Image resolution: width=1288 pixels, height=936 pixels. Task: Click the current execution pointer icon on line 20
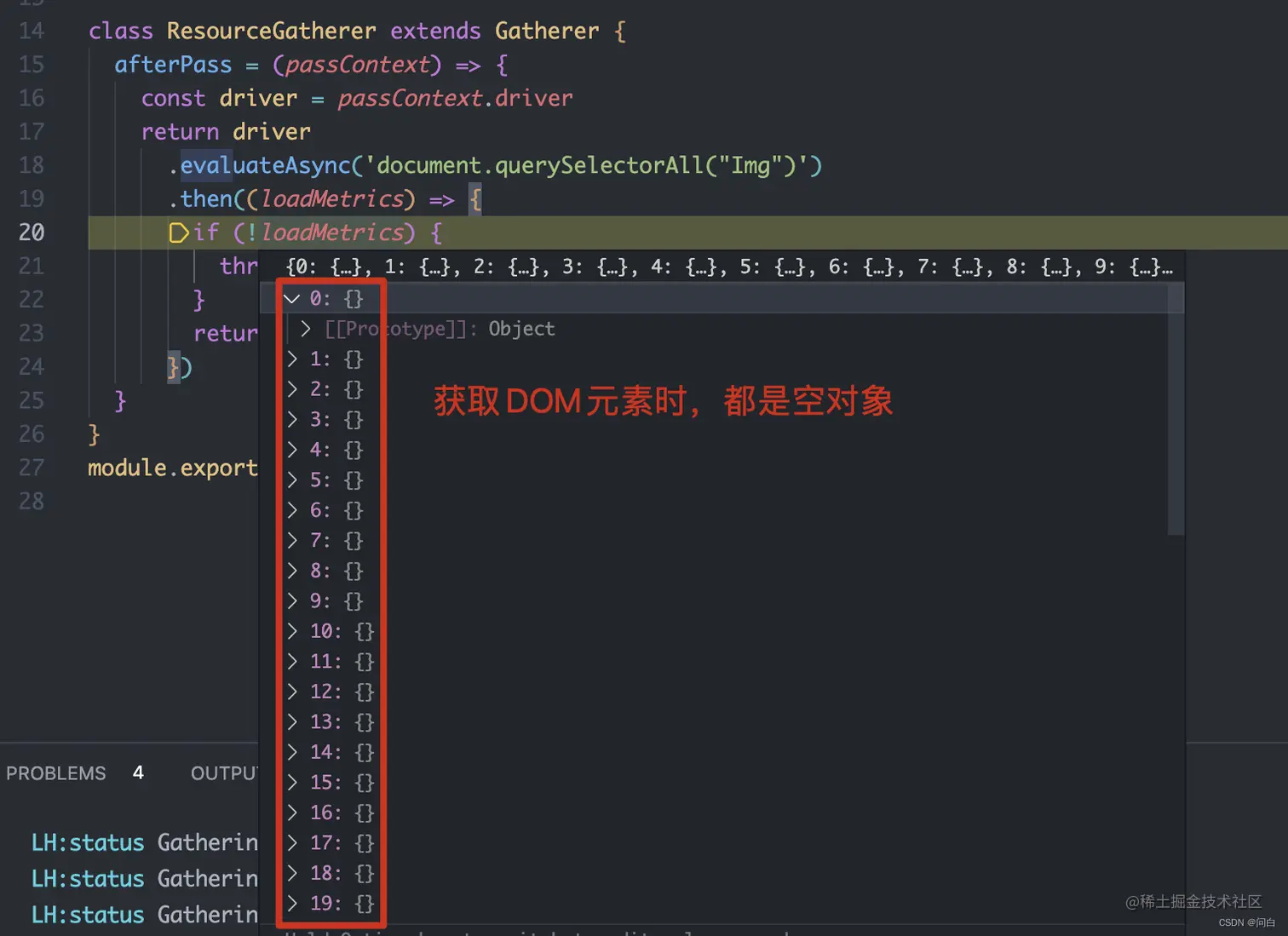point(178,233)
